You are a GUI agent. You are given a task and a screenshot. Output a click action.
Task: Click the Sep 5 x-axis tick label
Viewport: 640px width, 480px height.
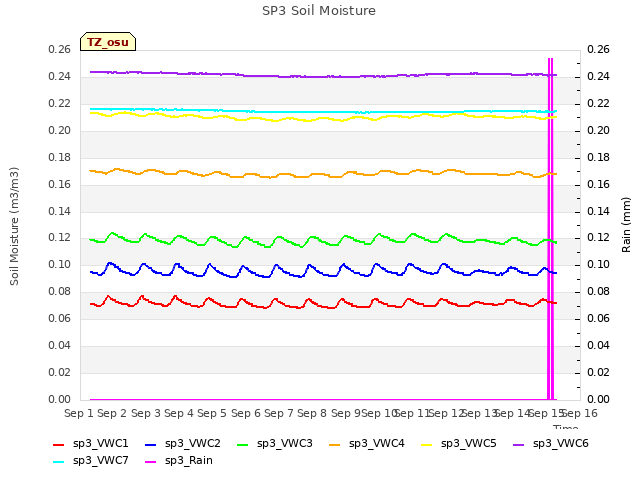tap(212, 413)
